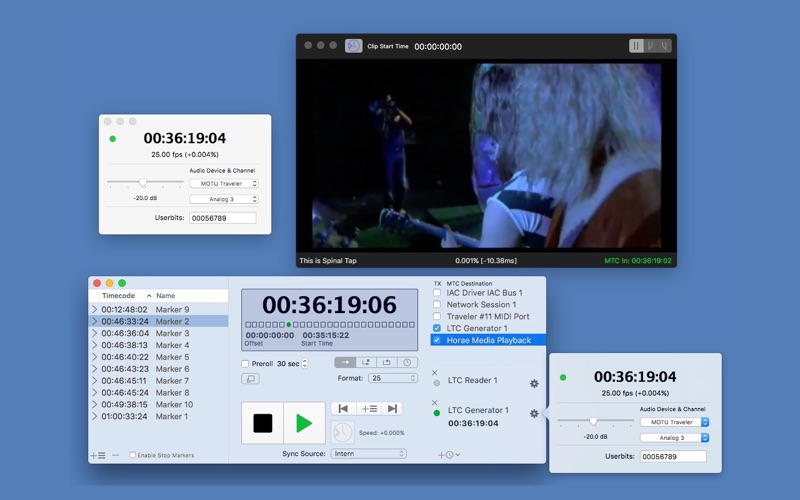Screen dimensions: 800x500
Task: Check Enable Stop Markers option
Action: pos(132,455)
